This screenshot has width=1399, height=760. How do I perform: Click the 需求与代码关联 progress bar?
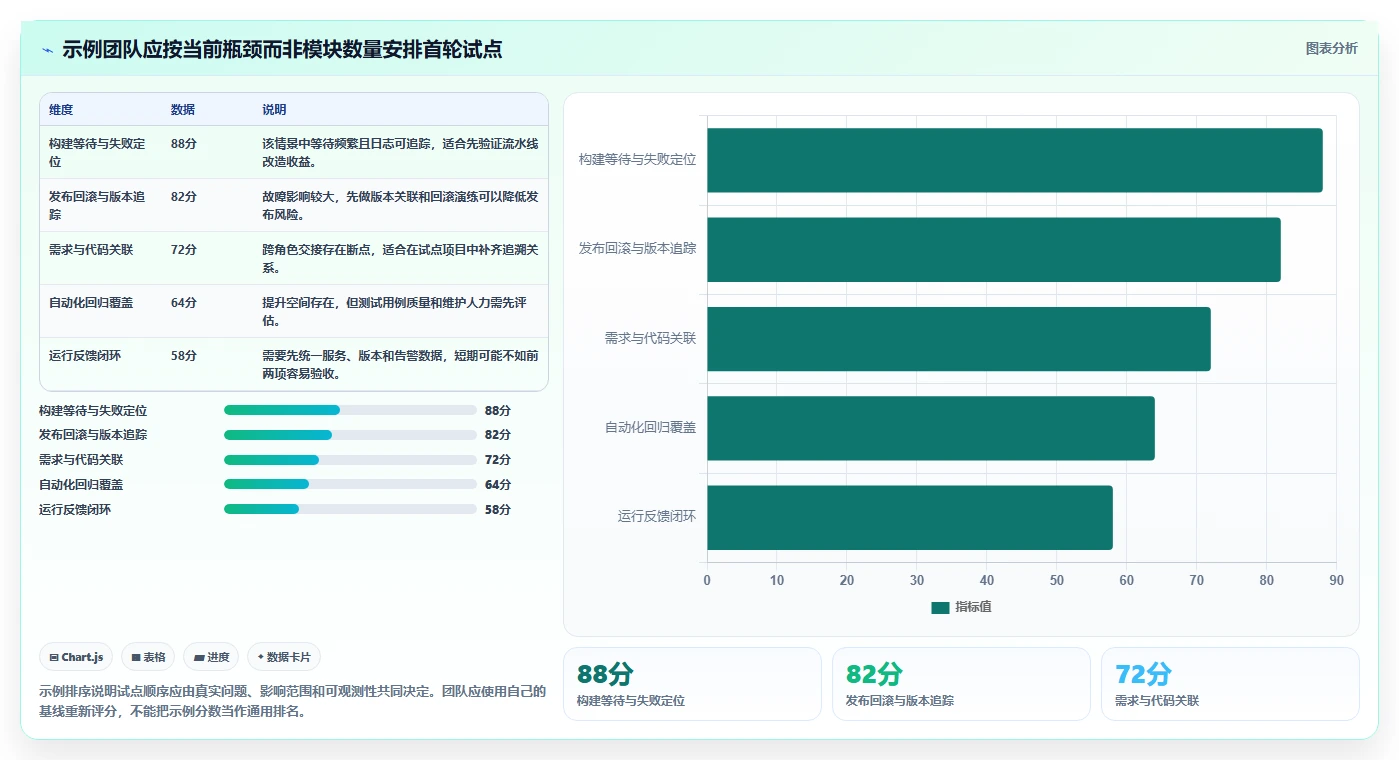coord(350,460)
